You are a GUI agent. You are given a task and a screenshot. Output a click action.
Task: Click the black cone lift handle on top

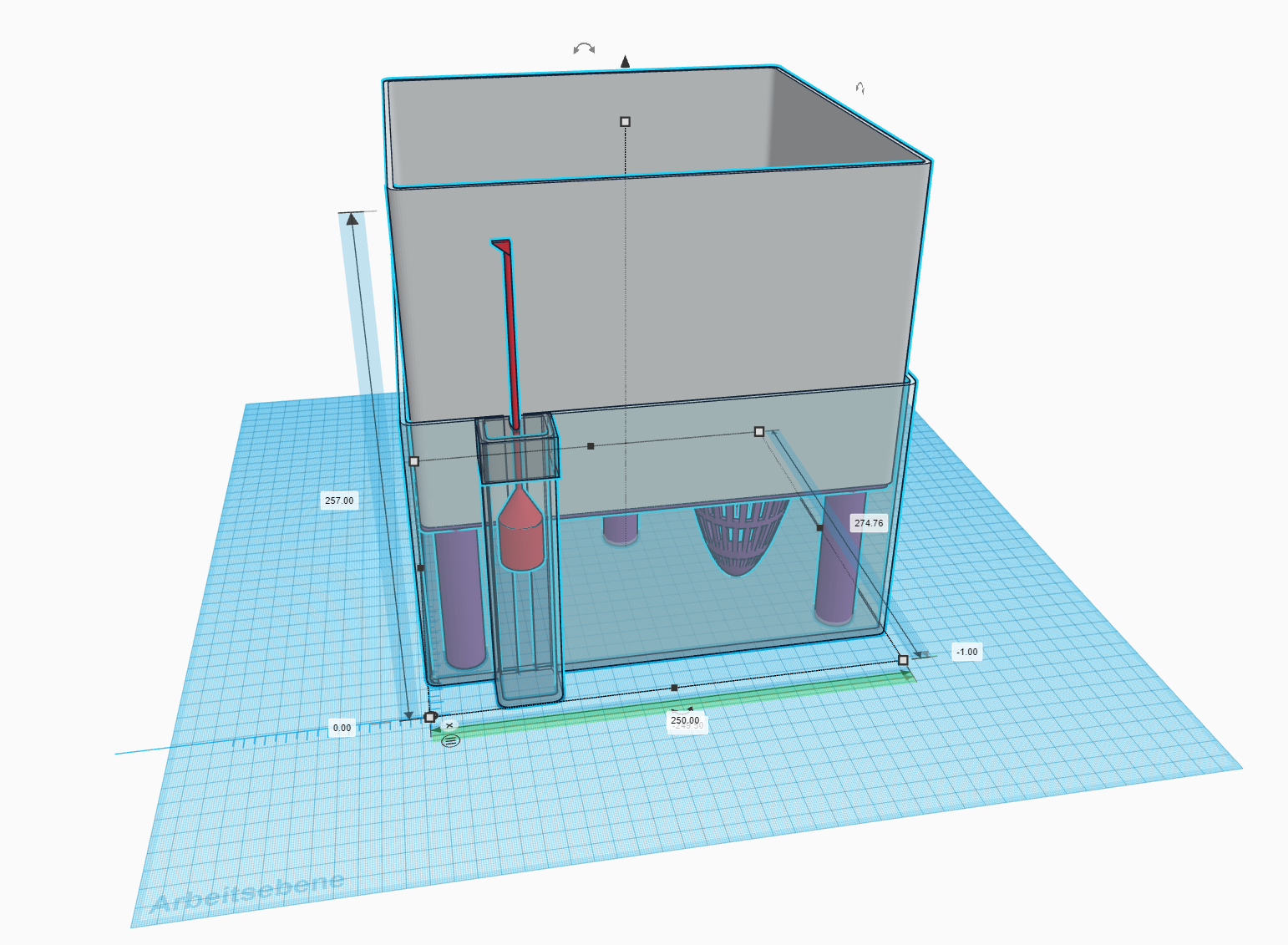(x=625, y=61)
